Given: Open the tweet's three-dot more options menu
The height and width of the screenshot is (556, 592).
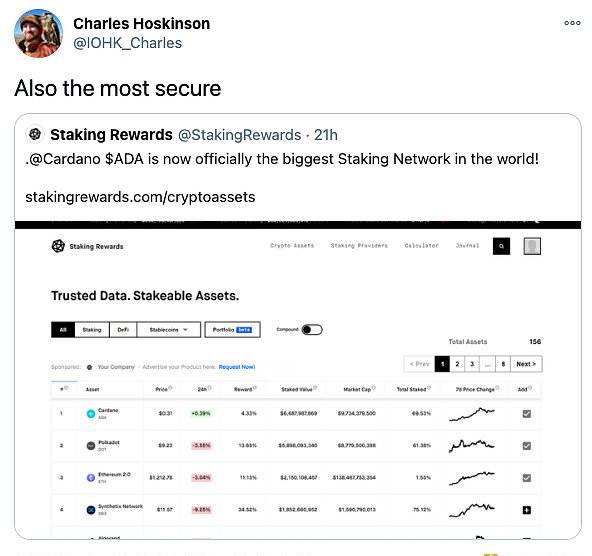Looking at the screenshot, I should pos(572,23).
